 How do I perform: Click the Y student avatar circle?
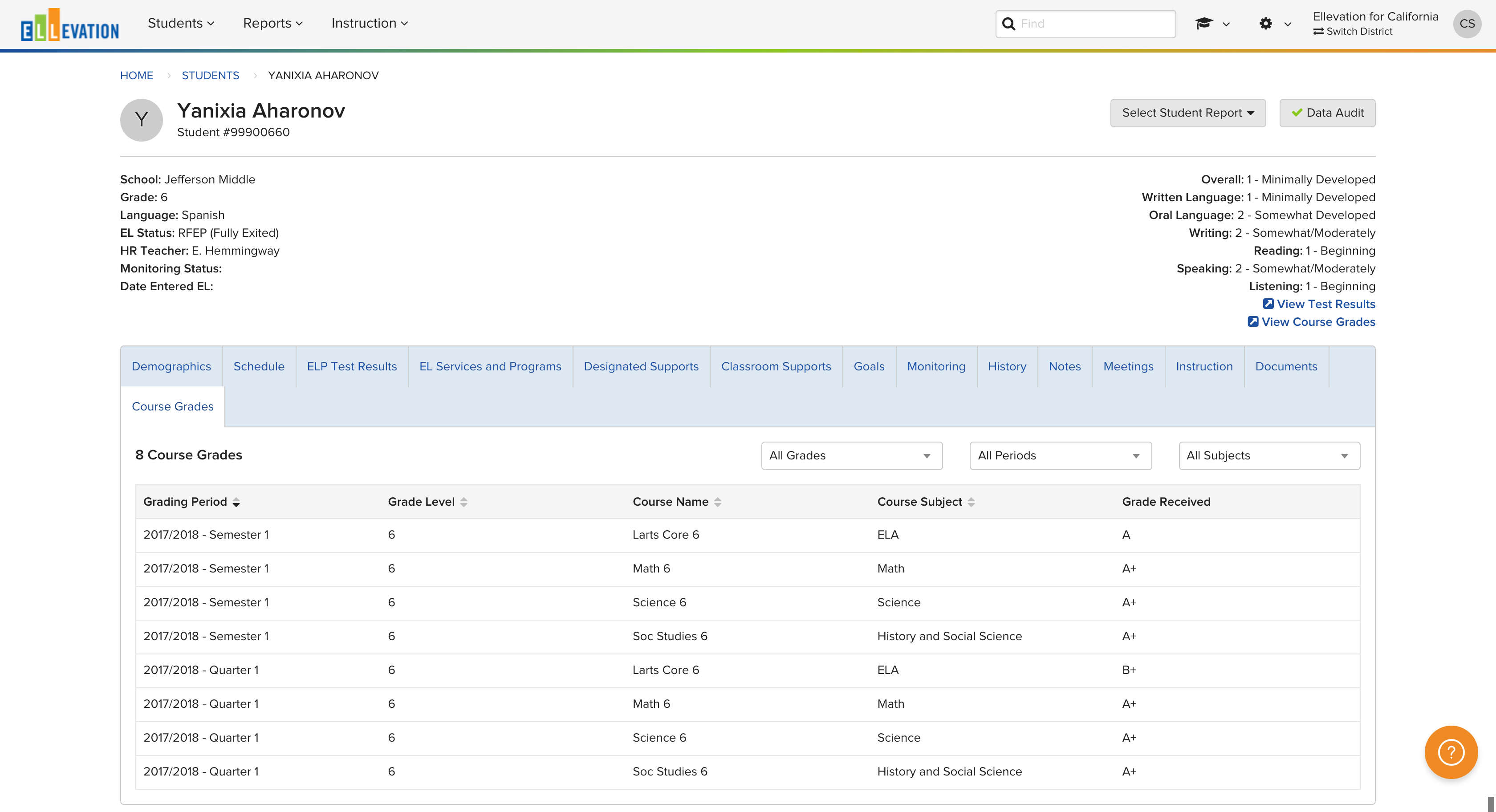(141, 120)
